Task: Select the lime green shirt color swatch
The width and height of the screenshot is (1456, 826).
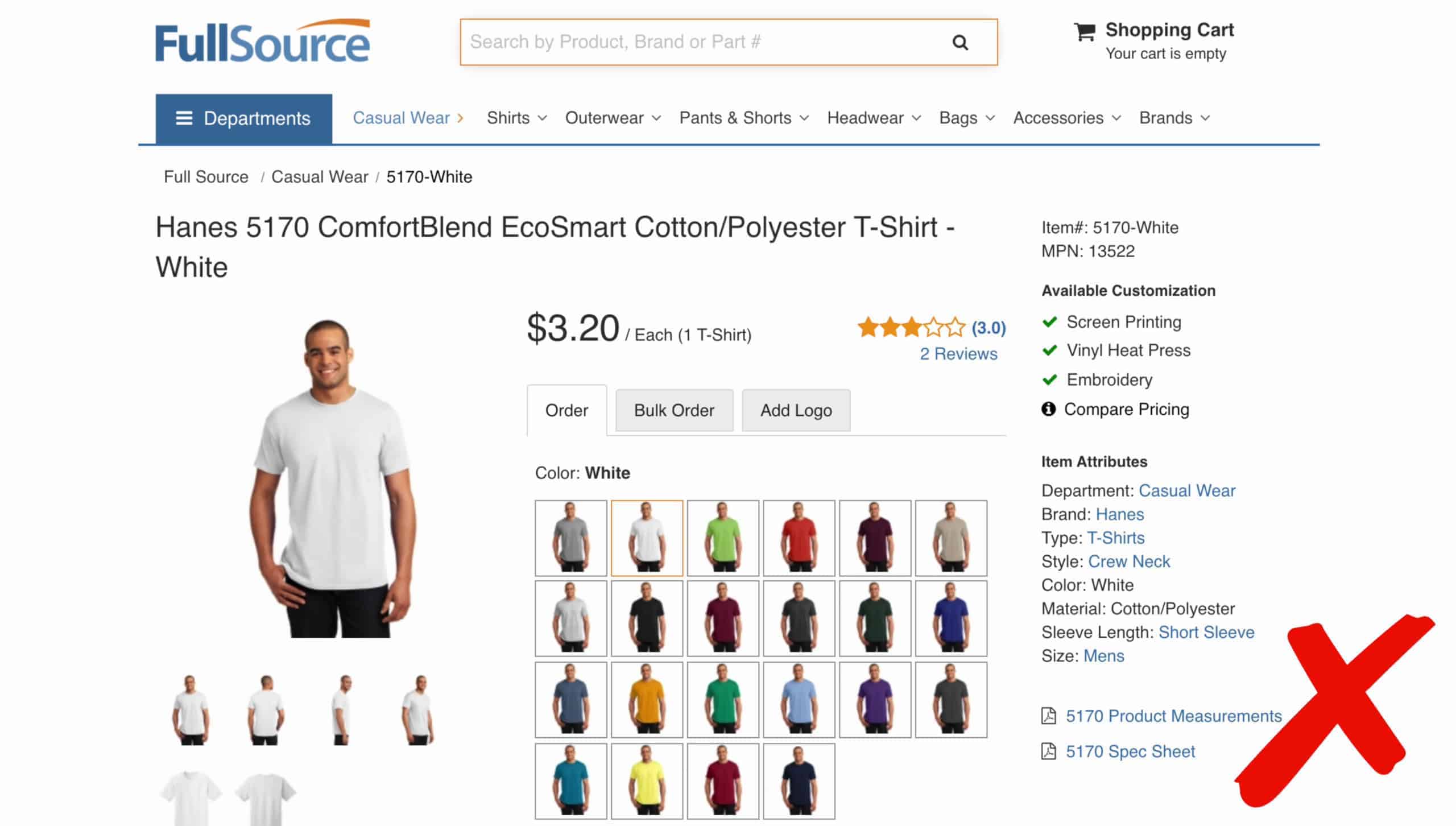Action: click(723, 538)
